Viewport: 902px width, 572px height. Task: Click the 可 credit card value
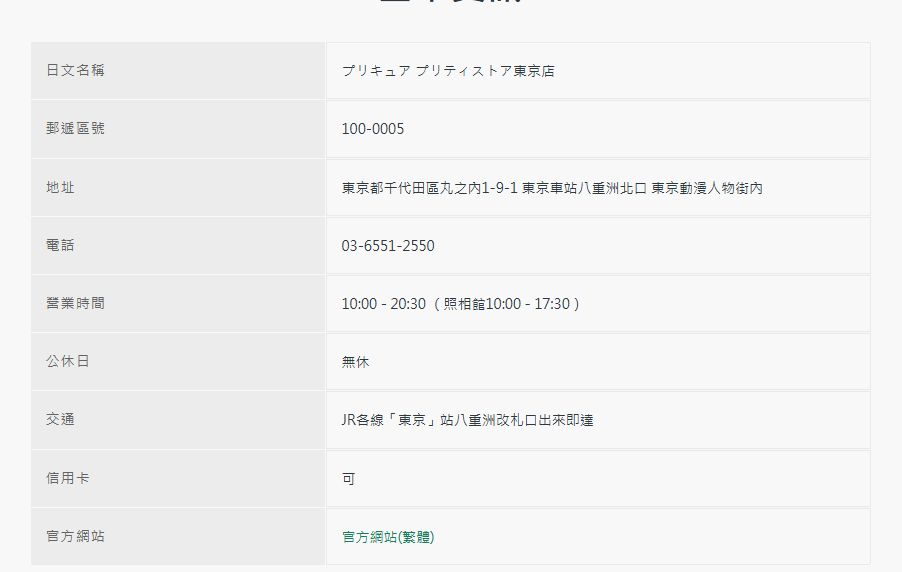[348, 479]
